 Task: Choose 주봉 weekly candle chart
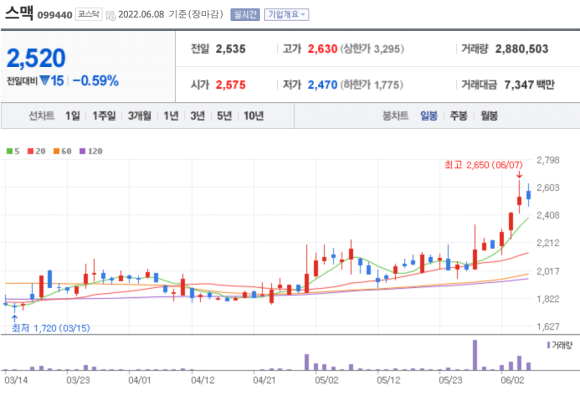[459, 116]
